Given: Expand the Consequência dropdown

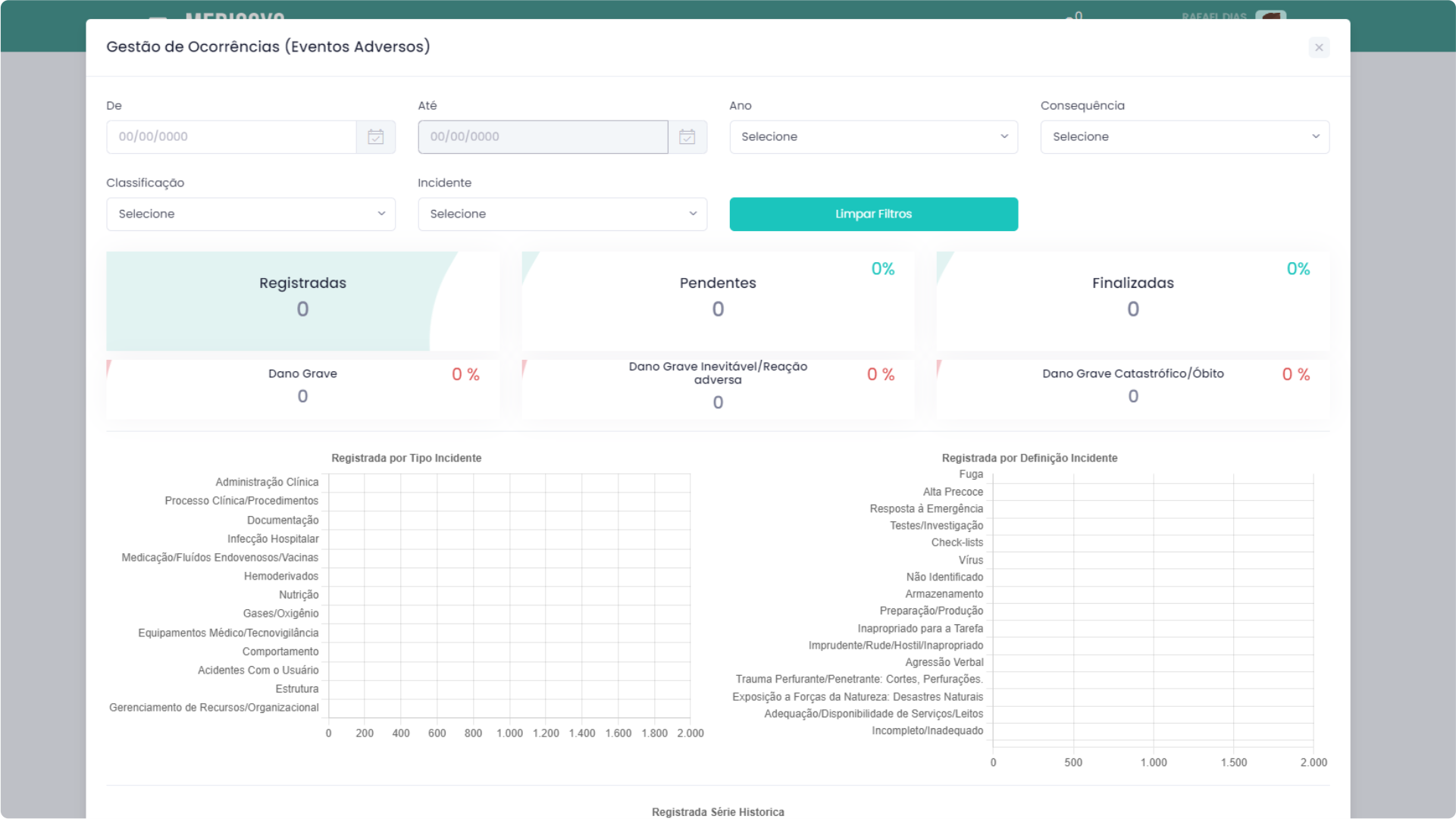Looking at the screenshot, I should coord(1184,137).
